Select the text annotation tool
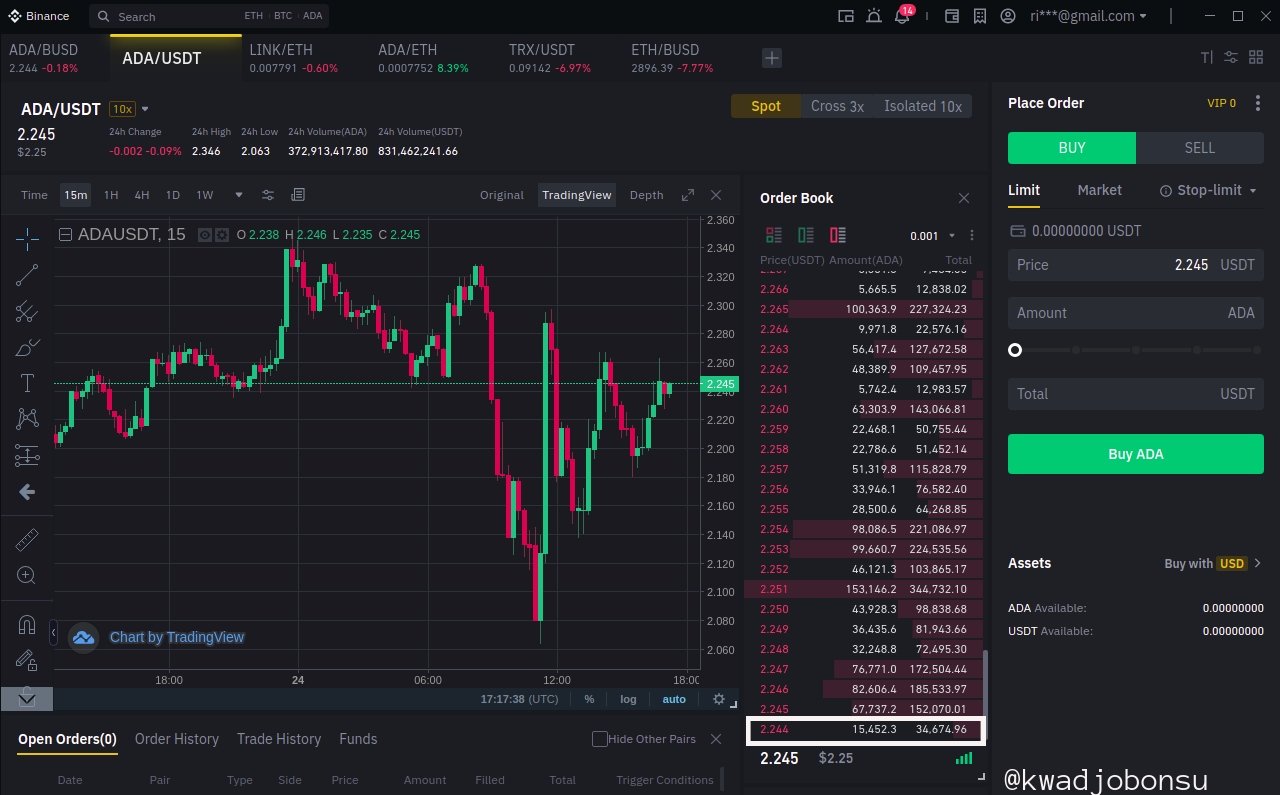Viewport: 1280px width, 795px height. coord(27,383)
